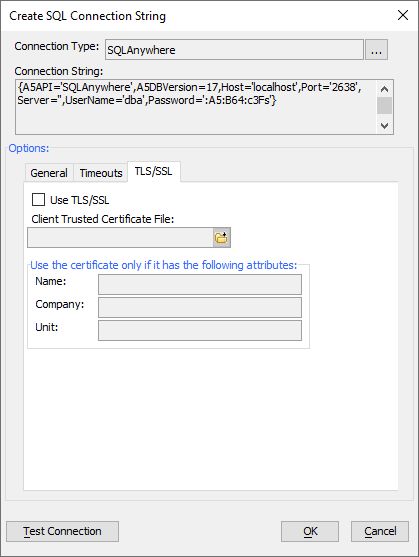The width and height of the screenshot is (419, 557).
Task: Click the connection string scrollbar thumb
Action: pos(384,106)
